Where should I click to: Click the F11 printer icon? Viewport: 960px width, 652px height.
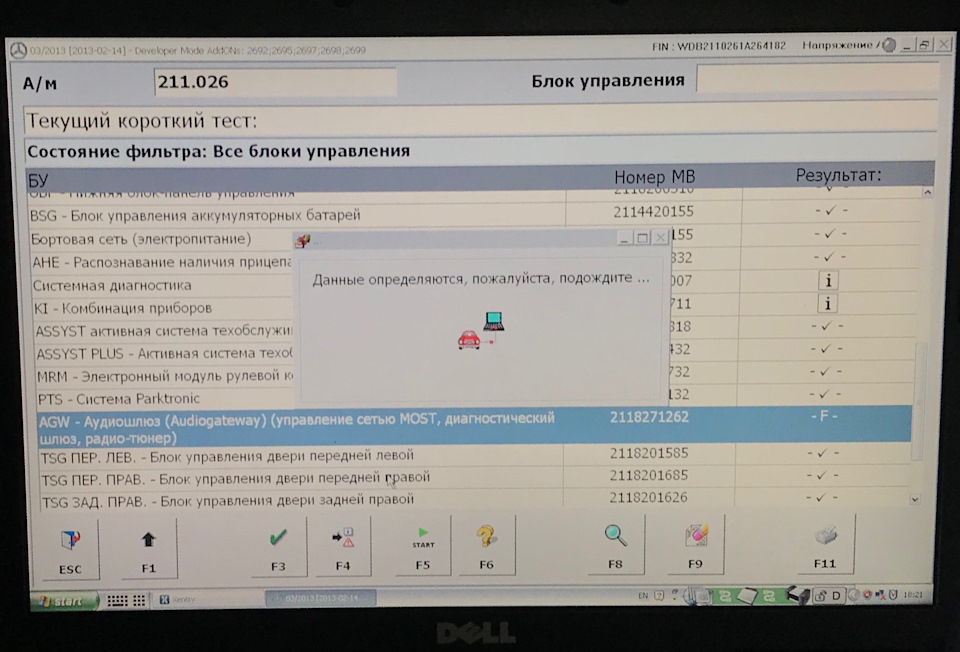pos(825,536)
